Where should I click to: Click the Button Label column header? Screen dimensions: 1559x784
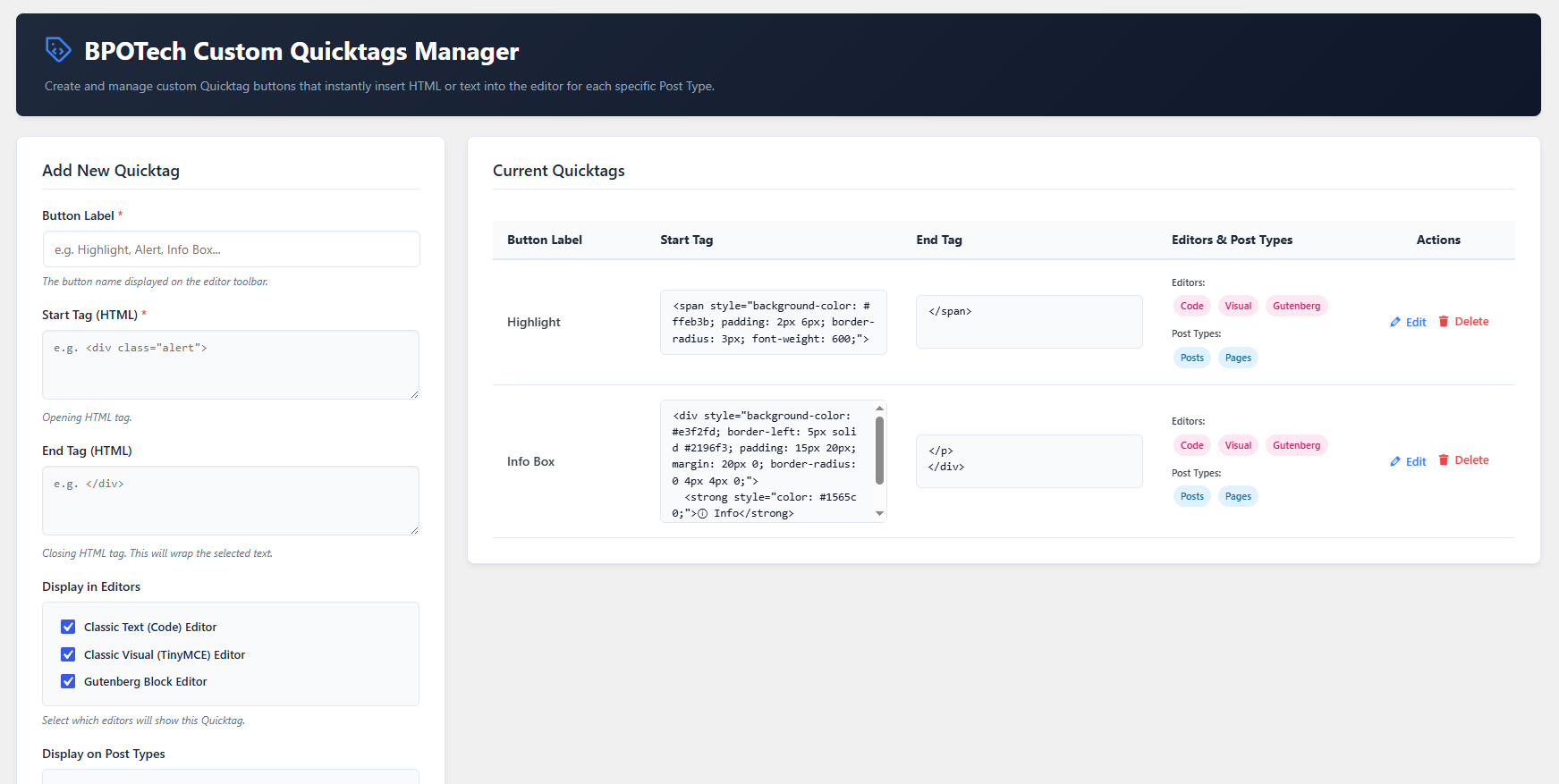[x=545, y=240]
